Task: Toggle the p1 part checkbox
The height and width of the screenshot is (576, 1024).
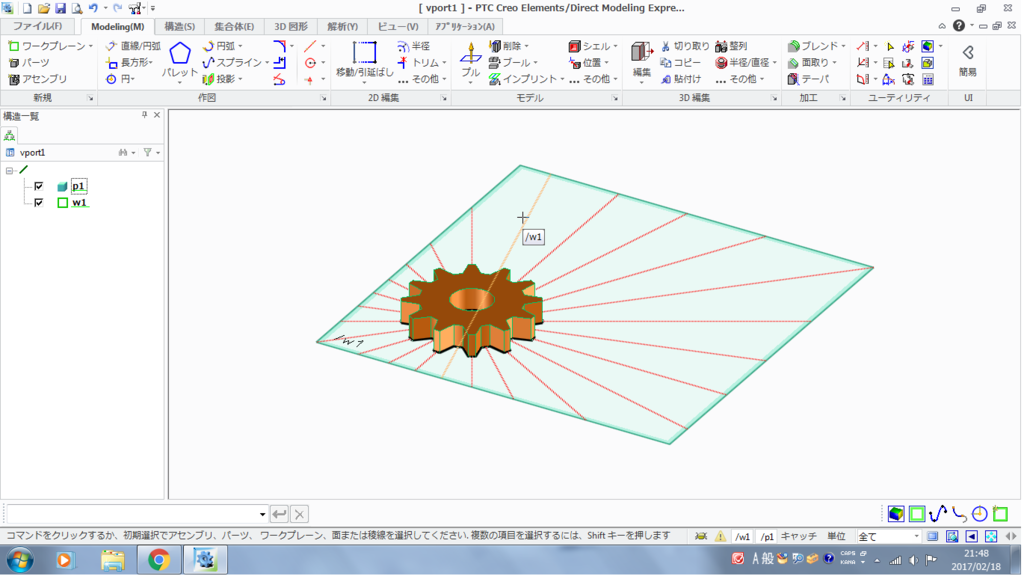Action: 39,186
